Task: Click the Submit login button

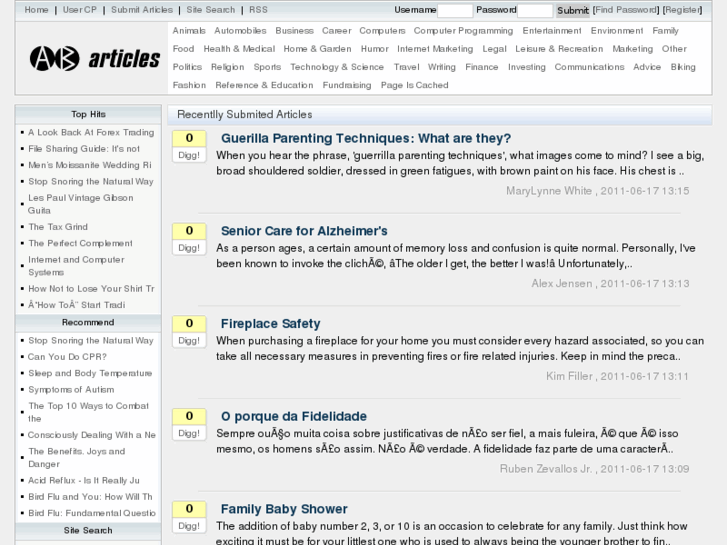Action: pyautogui.click(x=573, y=11)
